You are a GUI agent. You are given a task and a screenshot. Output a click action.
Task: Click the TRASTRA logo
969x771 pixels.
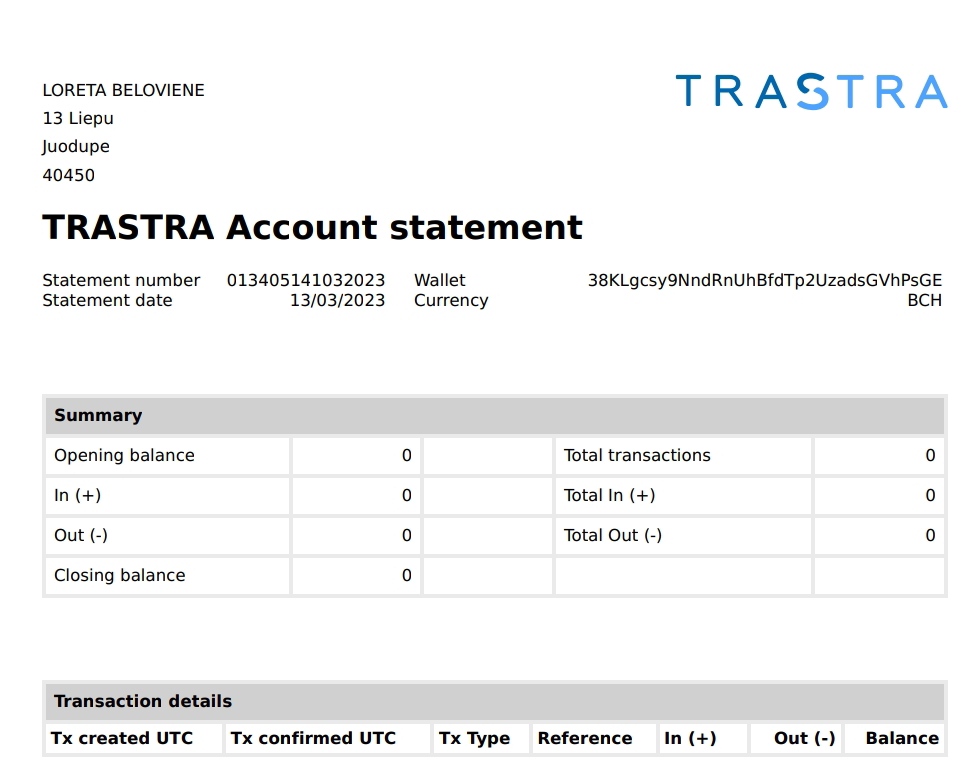click(x=811, y=91)
